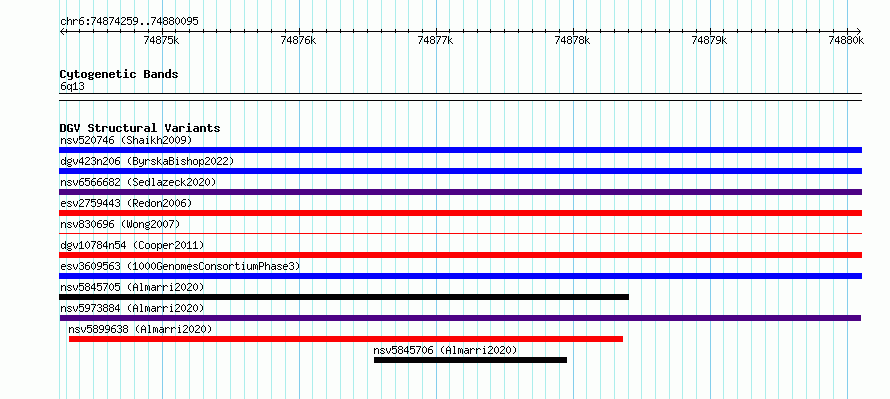The image size is (890, 399).
Task: Open nsv5845705 (Almarri2020) variant label
Action: point(132,287)
